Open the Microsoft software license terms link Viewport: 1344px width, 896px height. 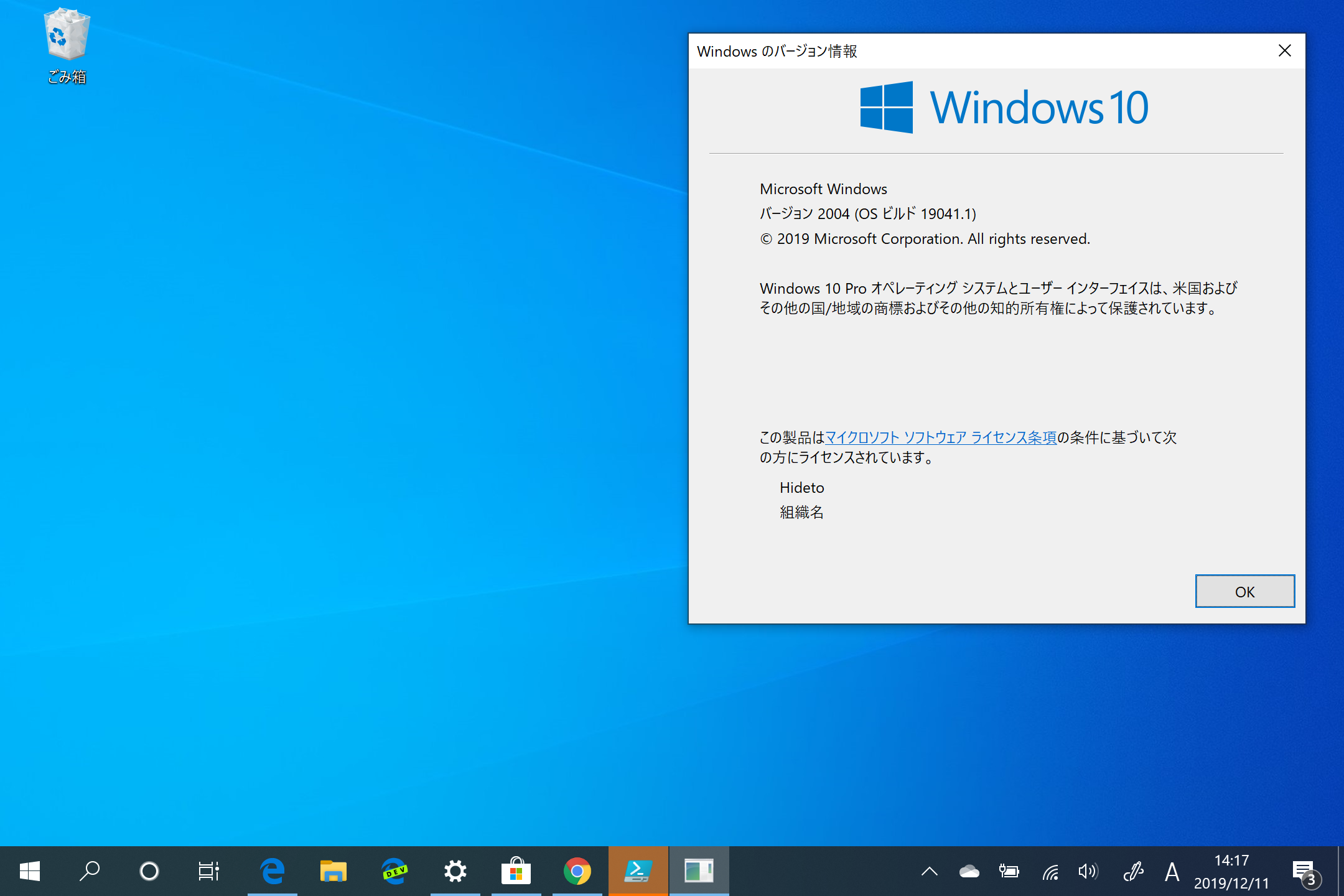(x=940, y=437)
